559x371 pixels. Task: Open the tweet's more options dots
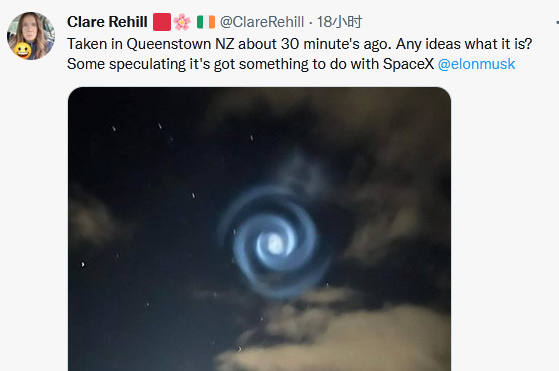tap(557, 22)
